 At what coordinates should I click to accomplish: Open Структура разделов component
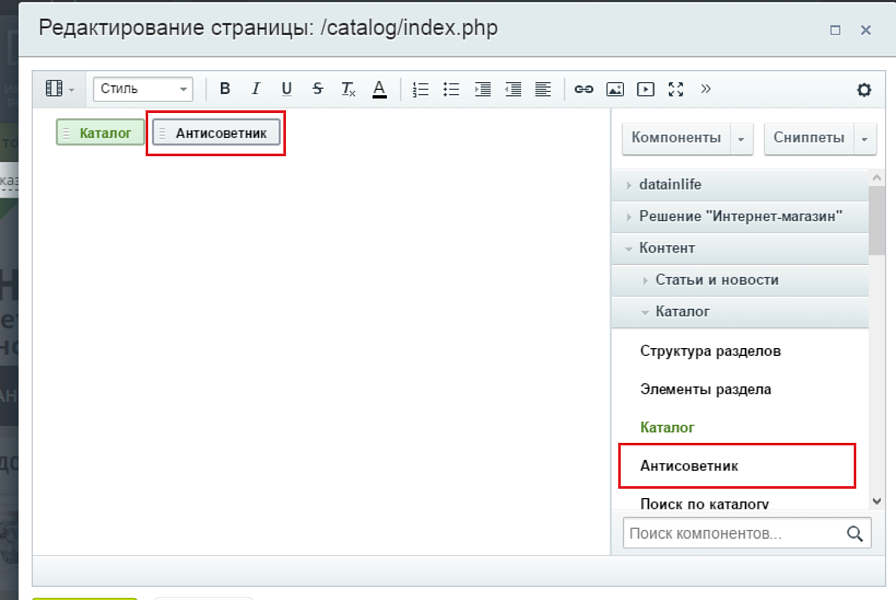(711, 351)
